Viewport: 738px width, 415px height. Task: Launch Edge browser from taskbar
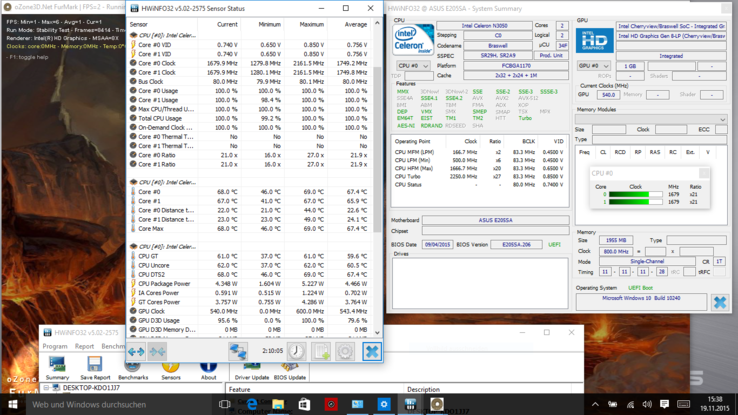coord(252,404)
